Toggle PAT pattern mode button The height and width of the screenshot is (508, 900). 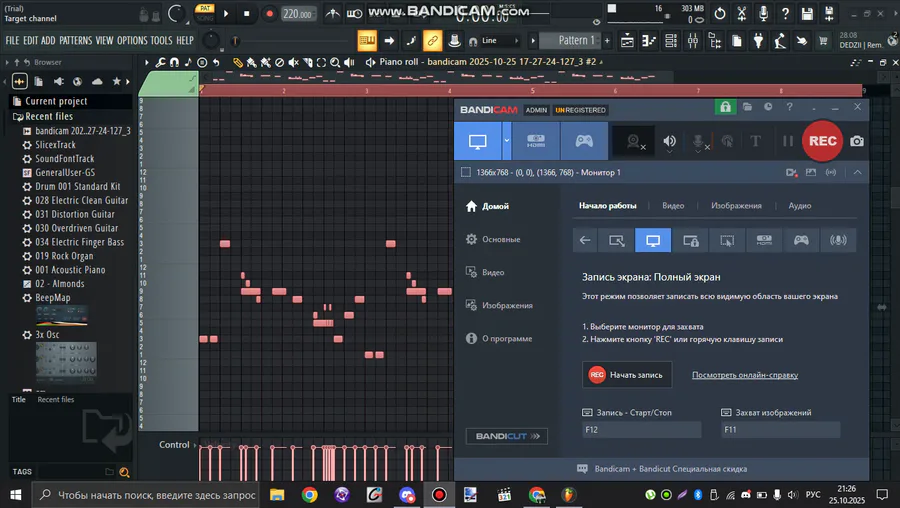point(205,8)
